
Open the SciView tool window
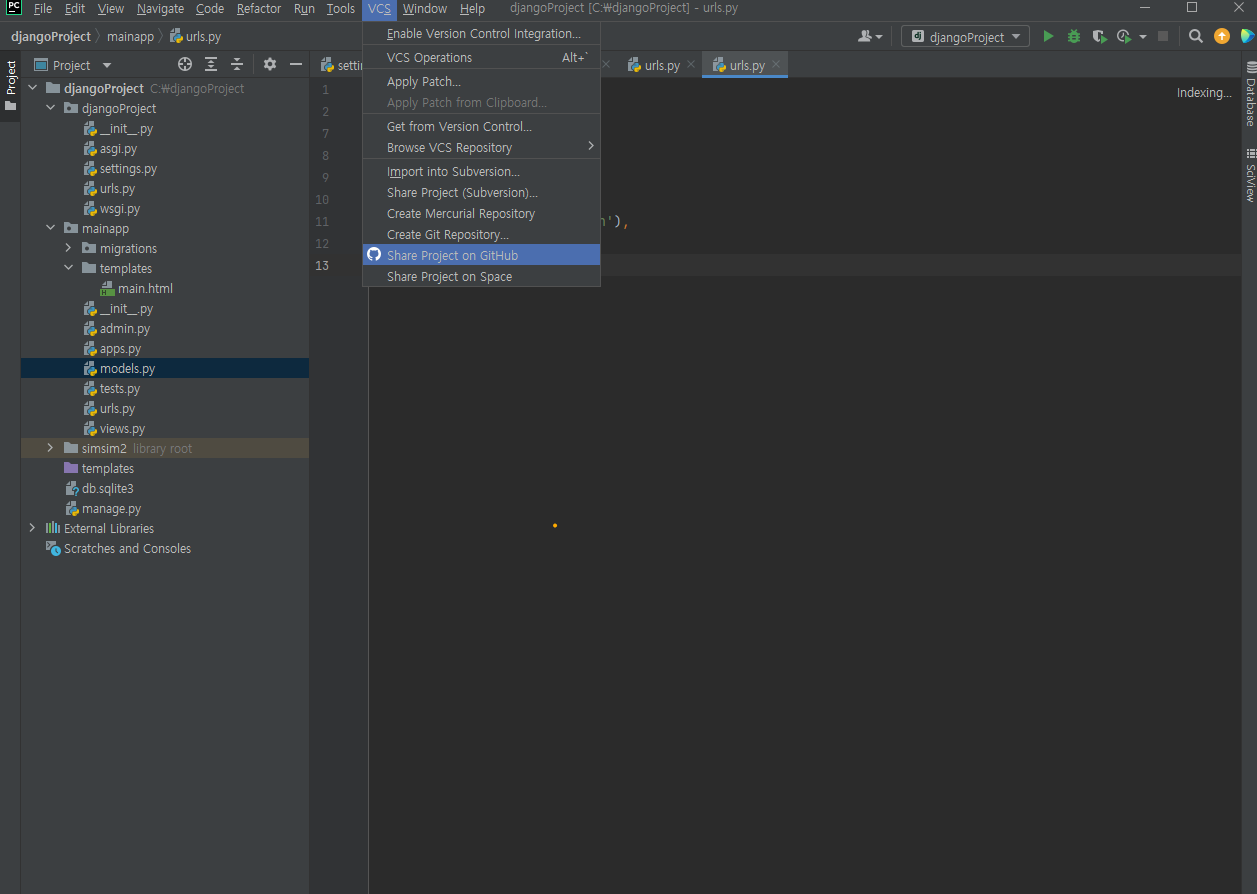click(1250, 175)
